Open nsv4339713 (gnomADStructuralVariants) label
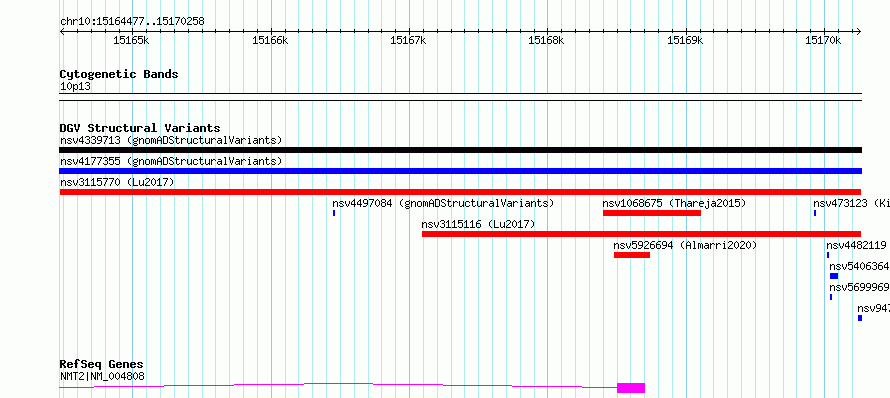The width and height of the screenshot is (890, 398). [171, 140]
